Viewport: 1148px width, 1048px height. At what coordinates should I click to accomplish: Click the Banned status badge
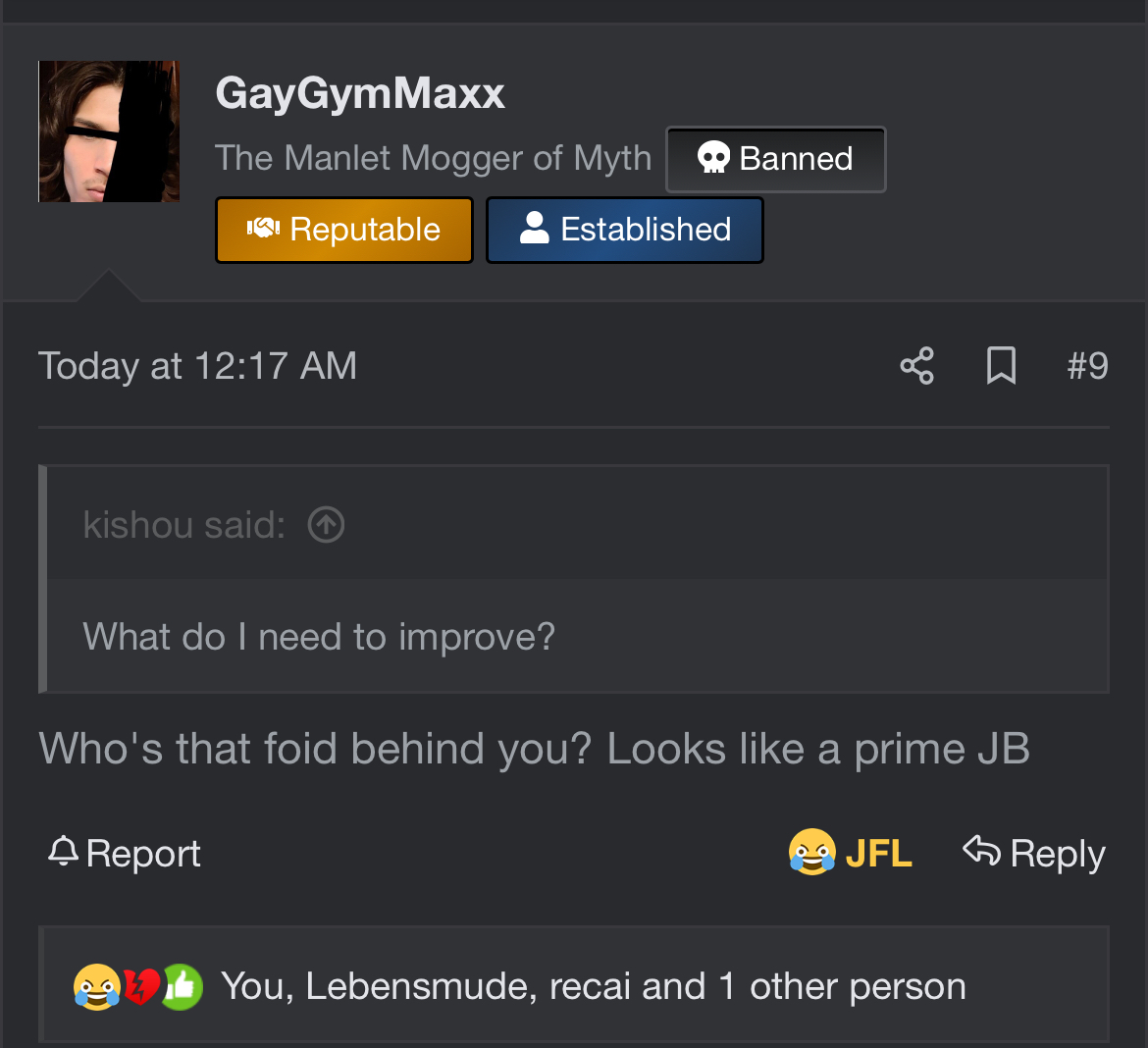[x=775, y=159]
